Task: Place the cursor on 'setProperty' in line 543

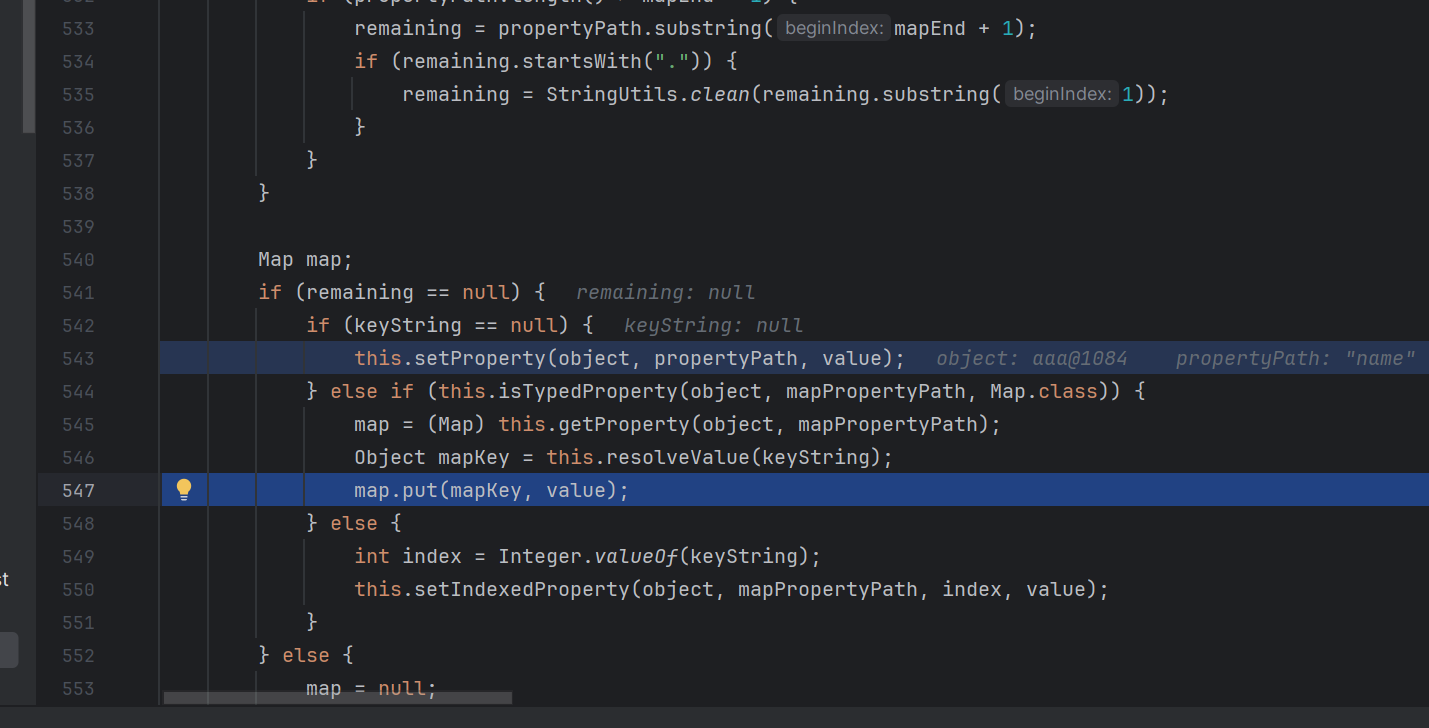Action: (480, 358)
